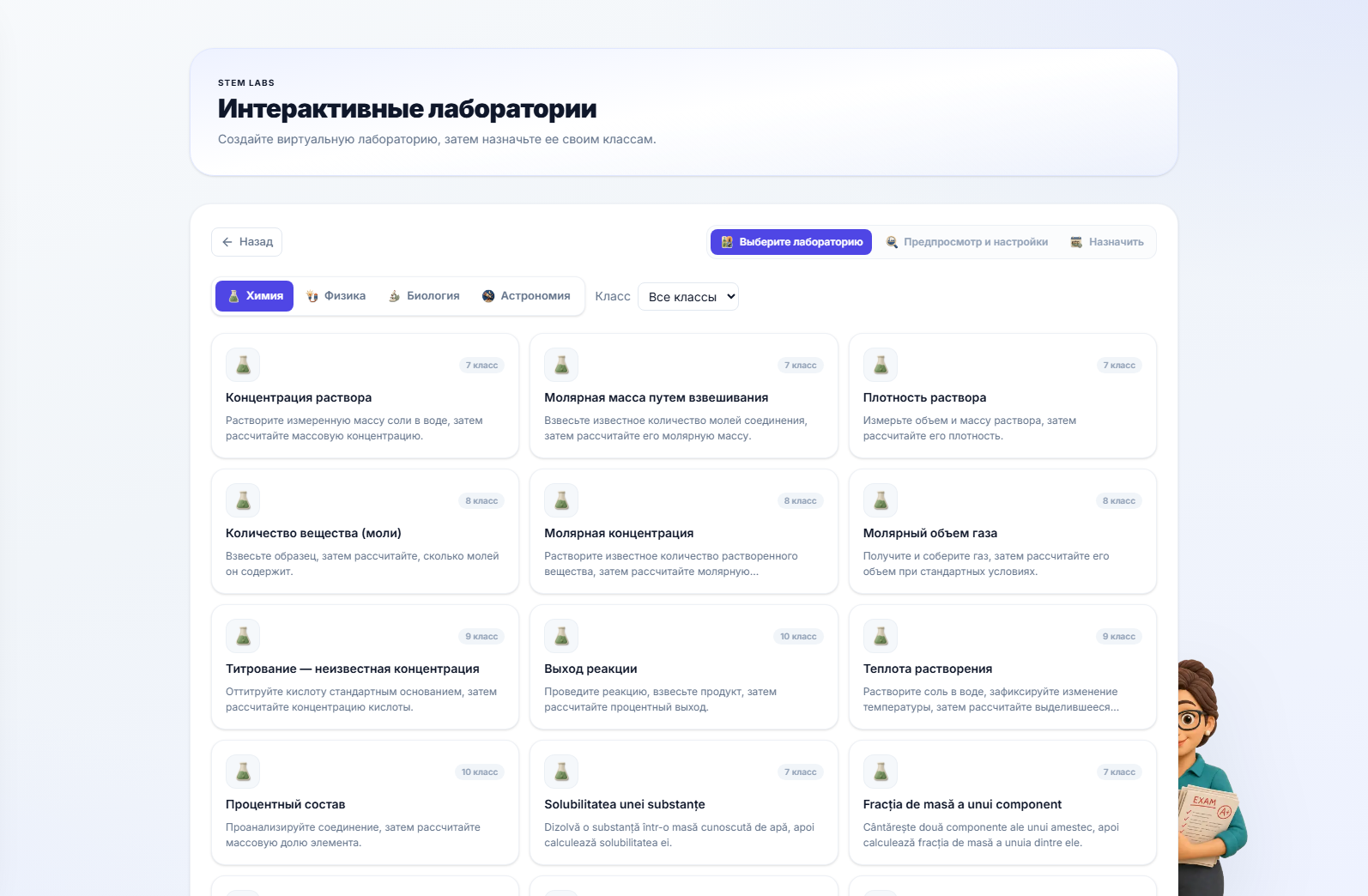This screenshot has width=1368, height=896.
Task: Click the flask icon on Выход реакции card
Action: point(561,636)
